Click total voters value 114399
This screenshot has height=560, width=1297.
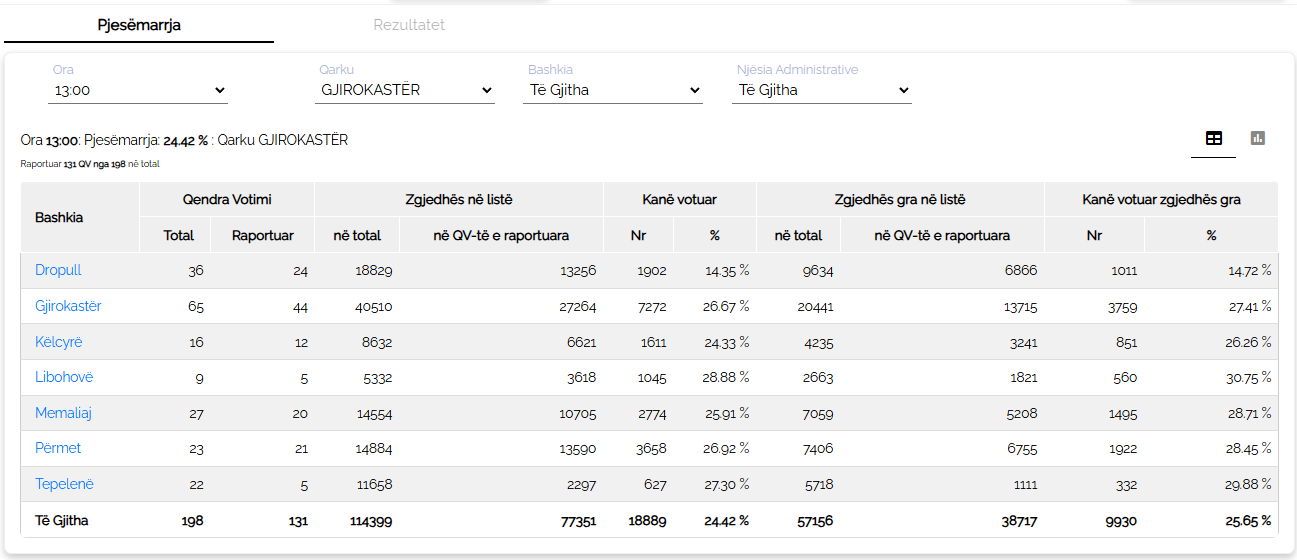(371, 521)
